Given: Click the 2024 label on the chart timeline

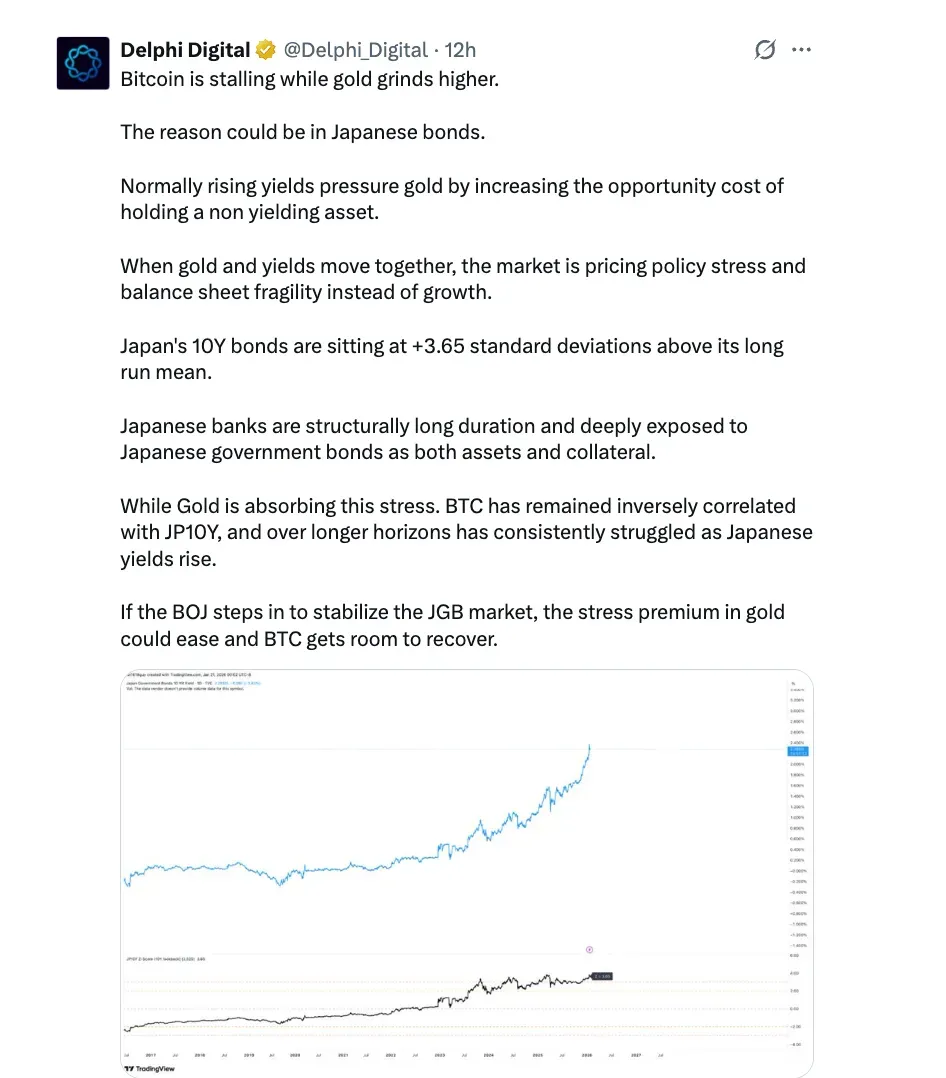Looking at the screenshot, I should click(487, 1055).
